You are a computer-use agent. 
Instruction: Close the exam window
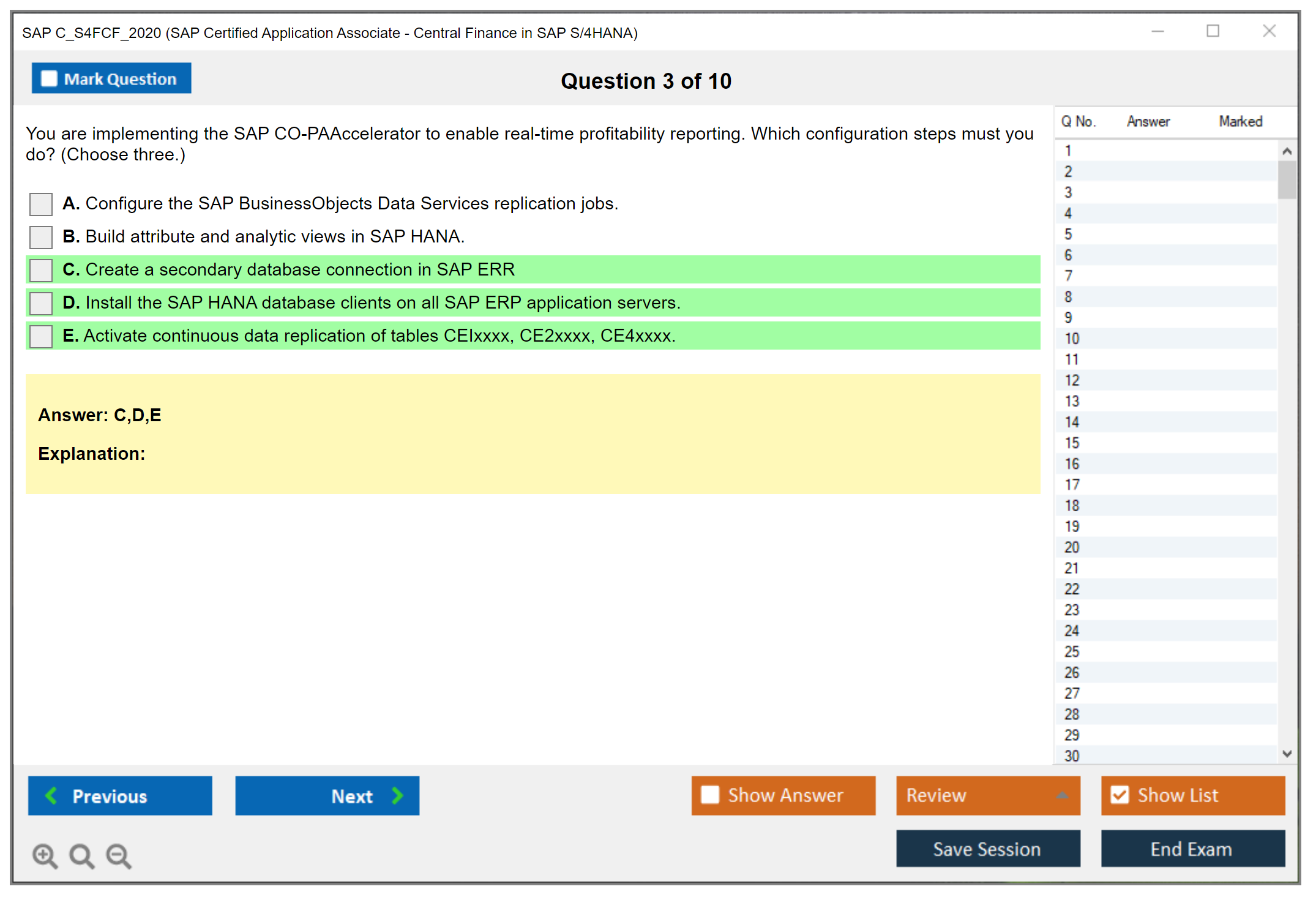click(x=1269, y=31)
